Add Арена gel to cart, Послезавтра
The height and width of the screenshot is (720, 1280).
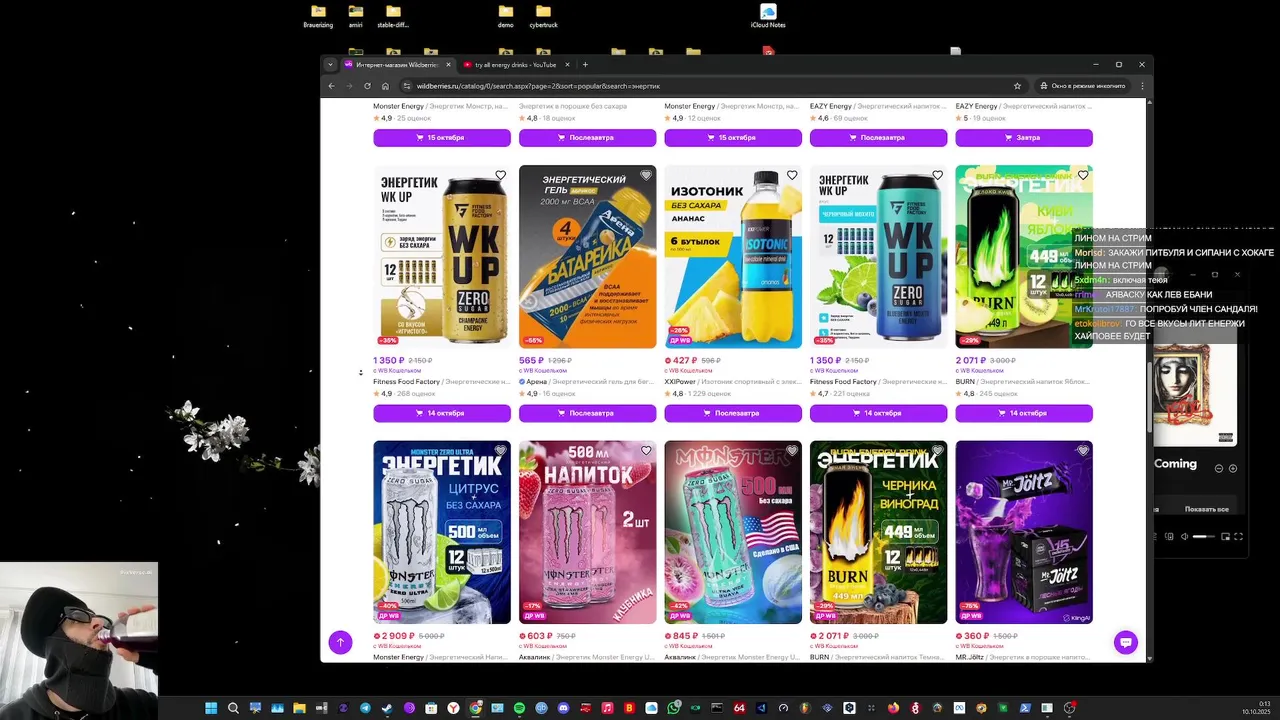coord(587,413)
